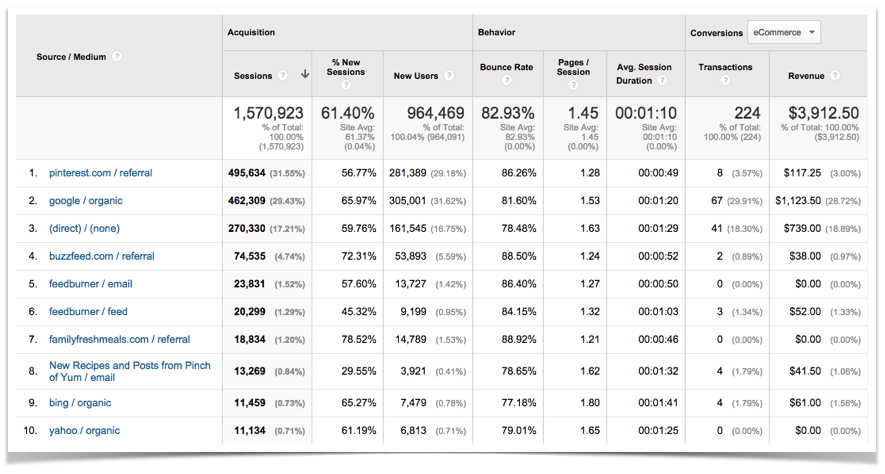Open the Revenue column help icon
Image resolution: width=885 pixels, height=474 pixels.
click(x=835, y=76)
